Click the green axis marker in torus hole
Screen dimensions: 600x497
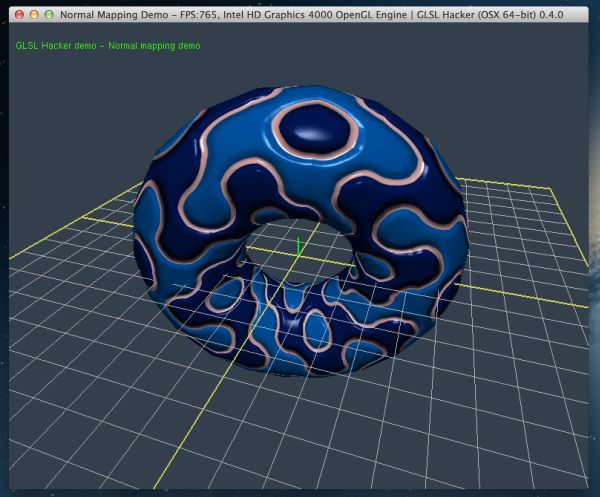(x=298, y=246)
